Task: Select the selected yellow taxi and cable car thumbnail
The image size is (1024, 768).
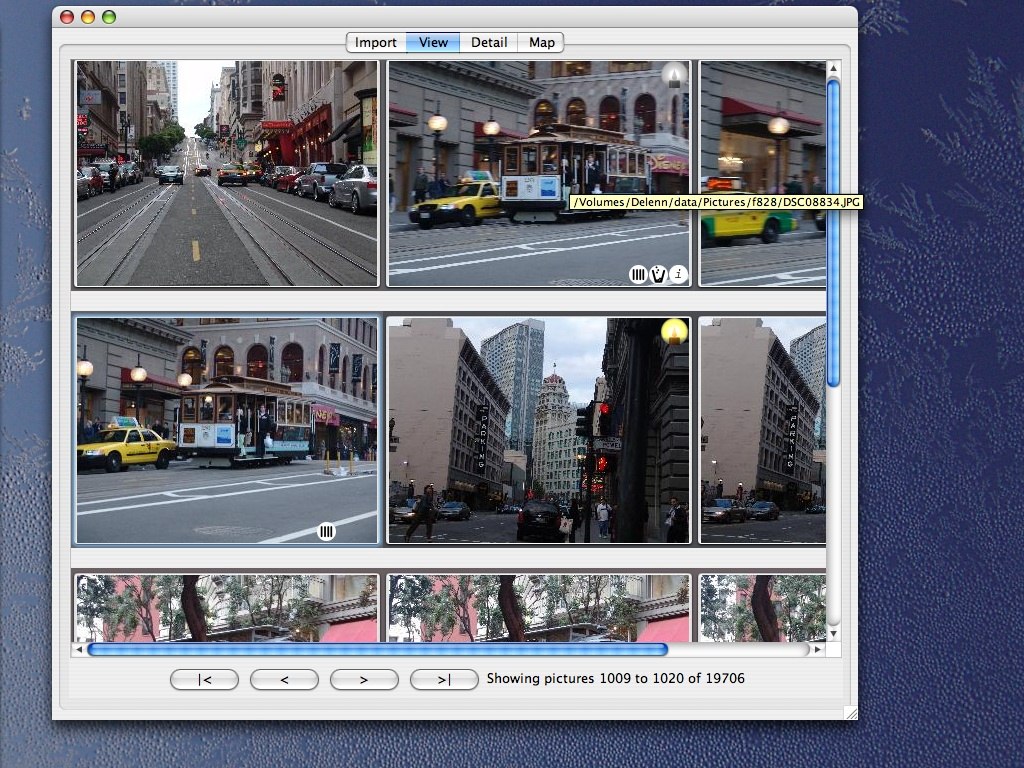Action: (227, 431)
